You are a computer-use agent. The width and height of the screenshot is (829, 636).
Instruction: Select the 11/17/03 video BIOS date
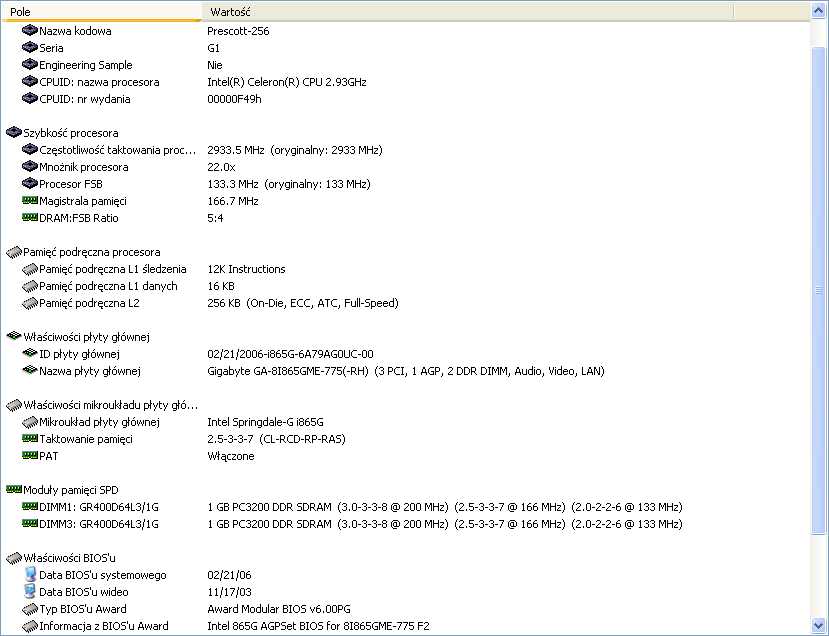coord(229,592)
